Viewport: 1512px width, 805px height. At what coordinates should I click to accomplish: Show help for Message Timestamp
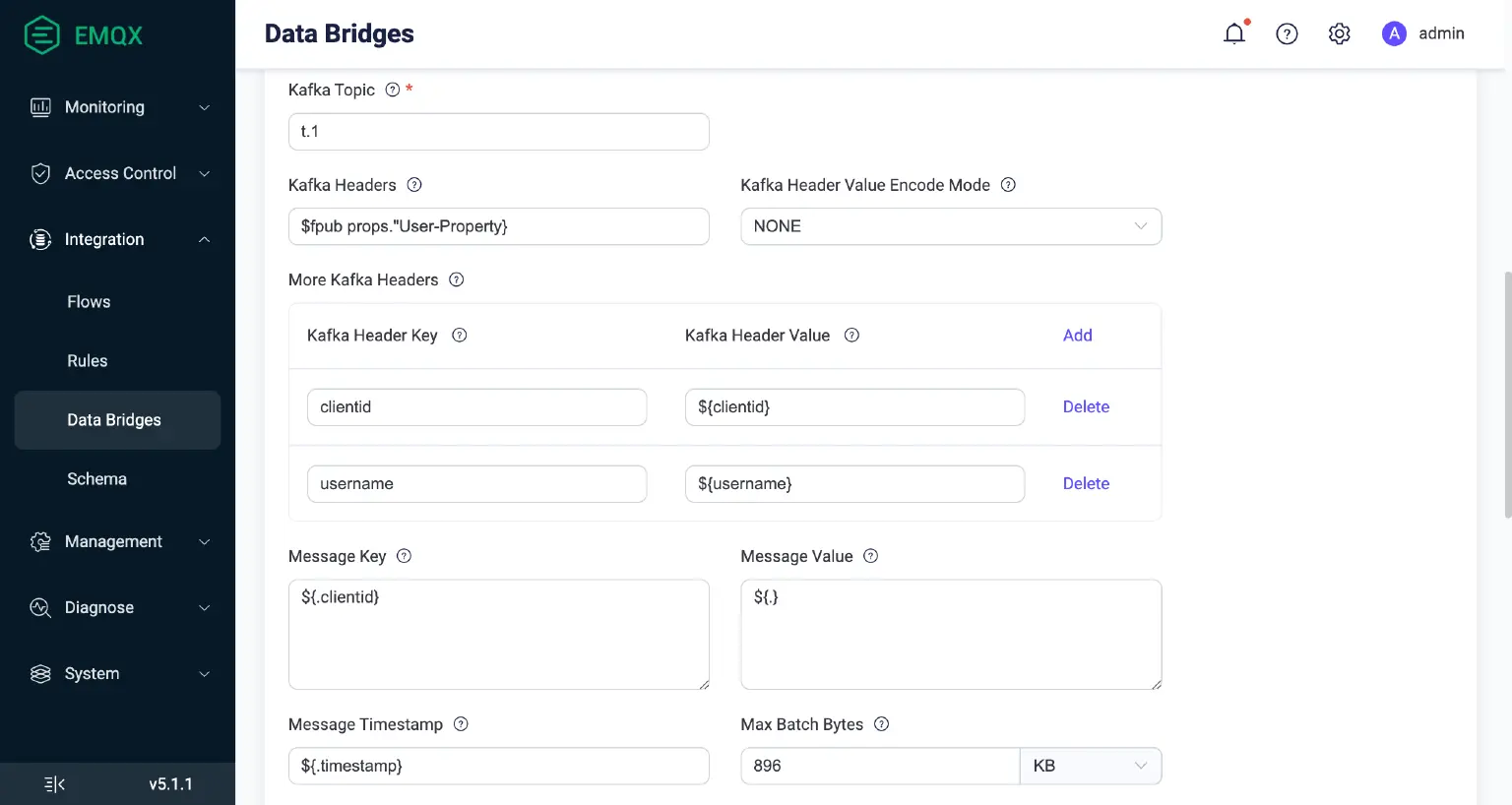point(461,724)
